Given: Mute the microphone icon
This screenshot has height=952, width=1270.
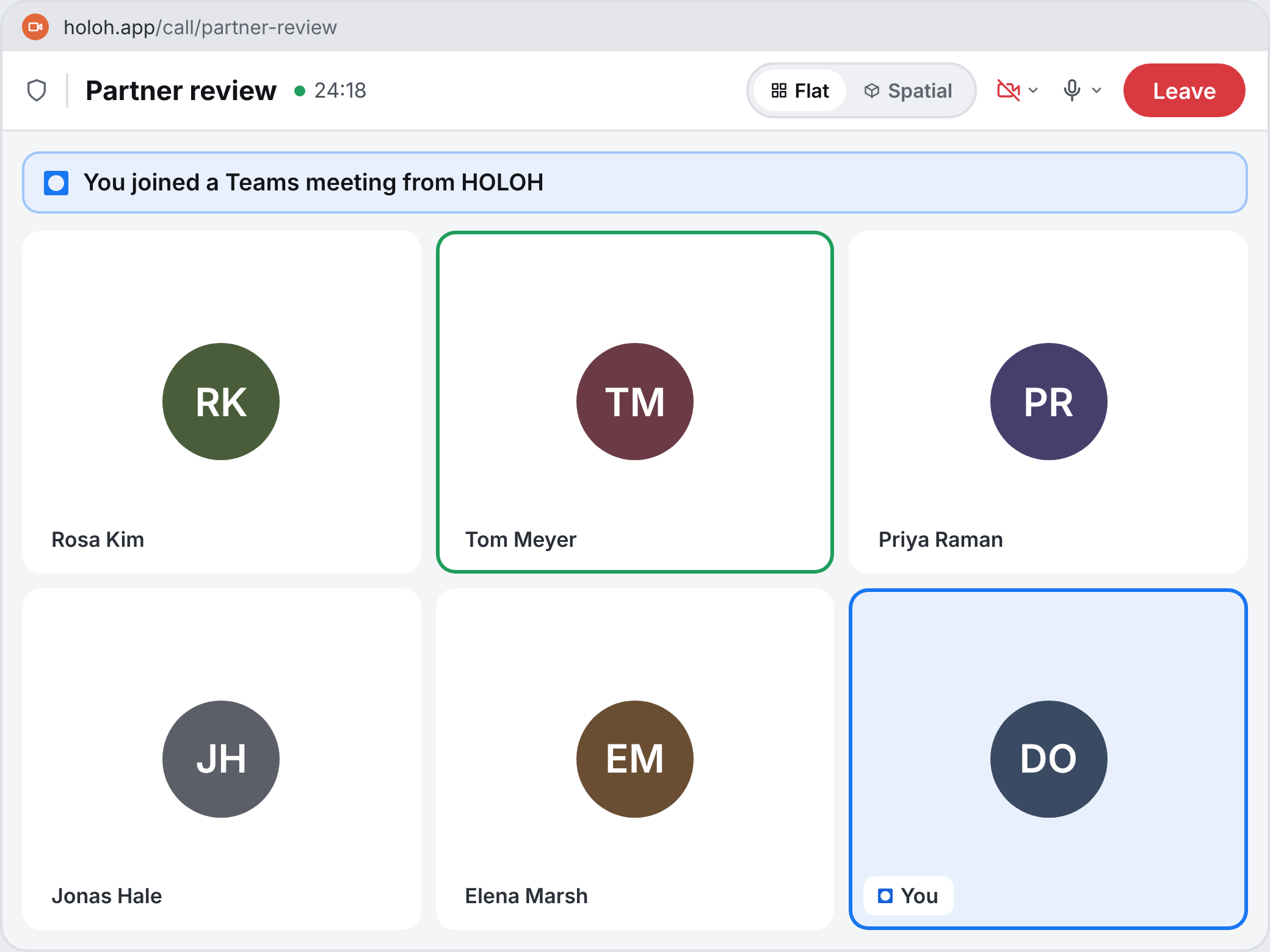Looking at the screenshot, I should coord(1072,90).
